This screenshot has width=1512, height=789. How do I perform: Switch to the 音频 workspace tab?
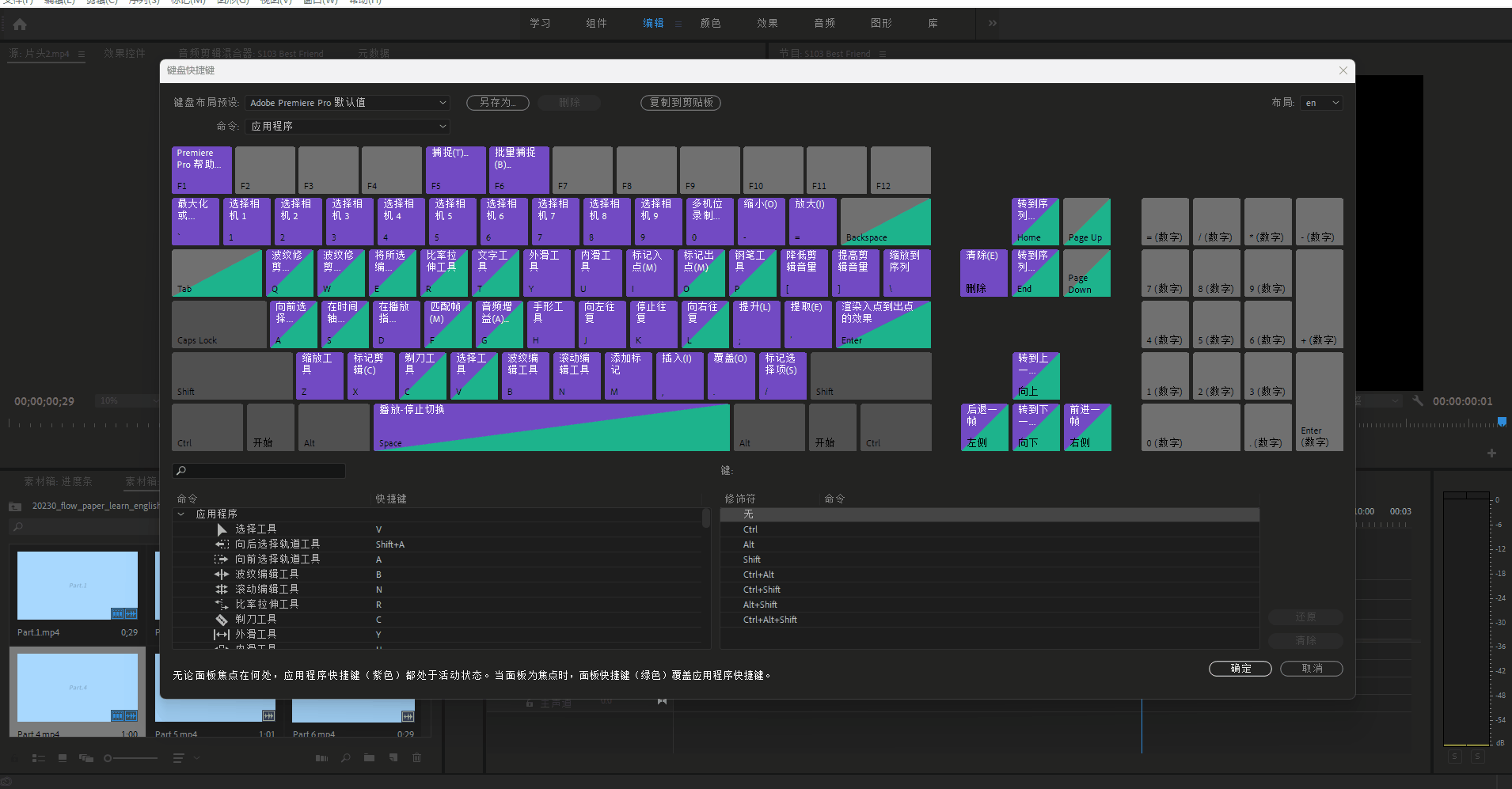click(825, 24)
